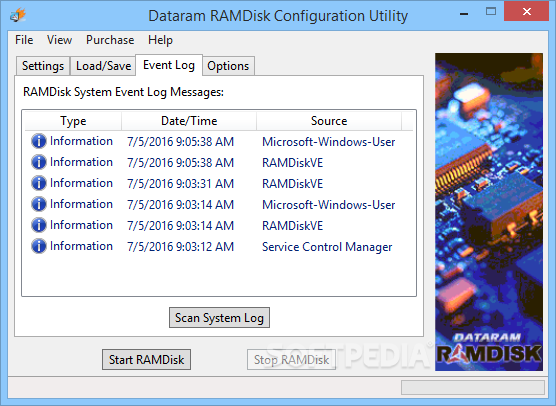Maximize the RAMDisk Configuration Utility window

pos(491,12)
